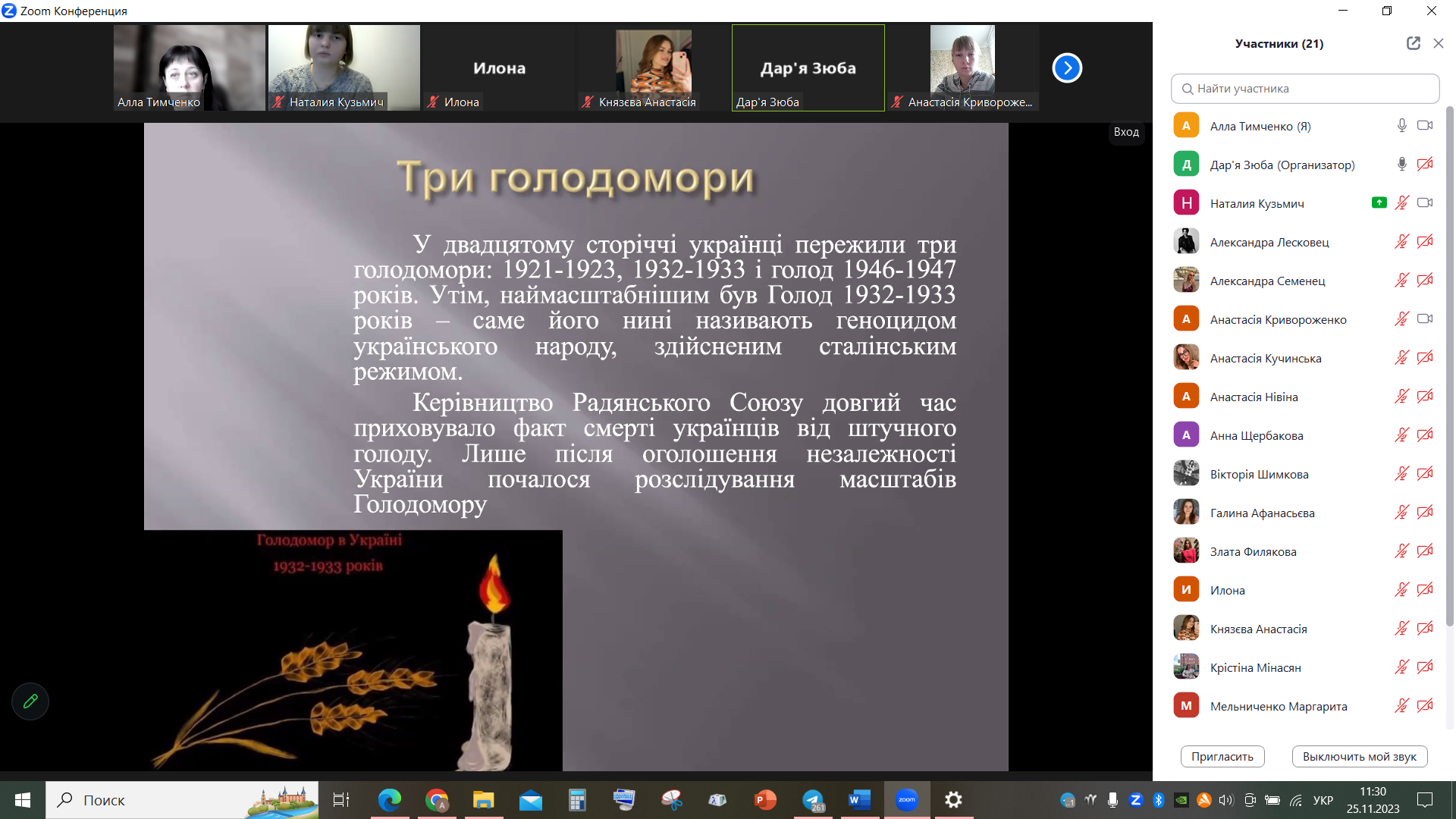This screenshot has height=819, width=1456.
Task: Show next page of video thumbnails
Action: point(1066,68)
